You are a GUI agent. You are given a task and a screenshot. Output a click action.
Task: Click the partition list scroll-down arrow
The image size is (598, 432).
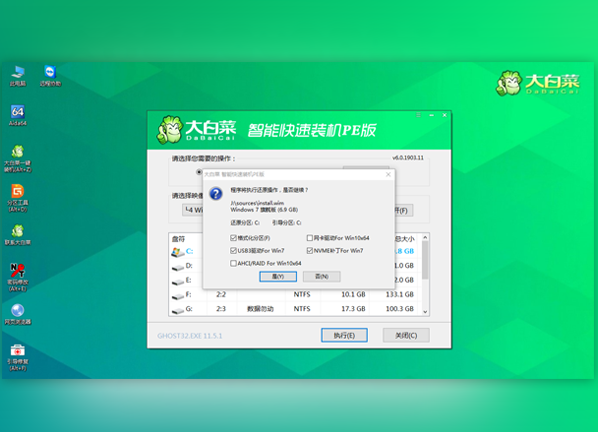click(425, 312)
